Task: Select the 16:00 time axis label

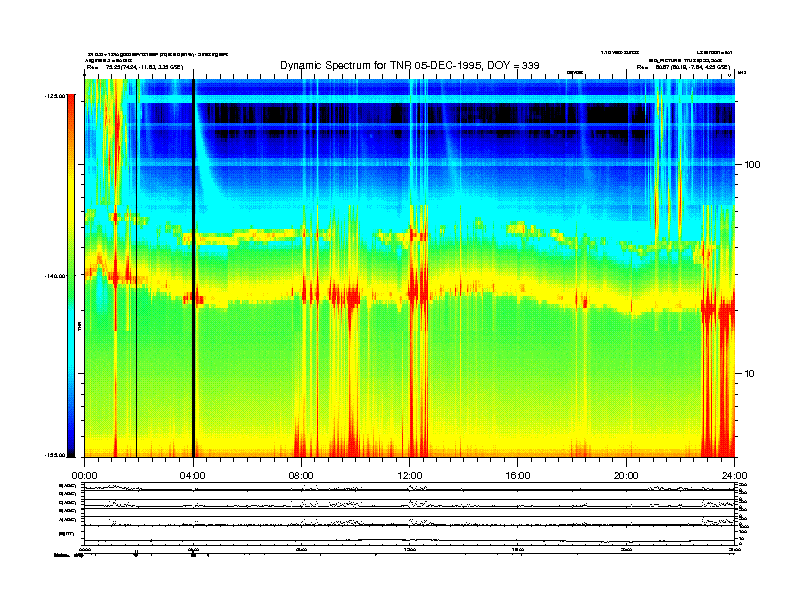Action: tap(518, 476)
